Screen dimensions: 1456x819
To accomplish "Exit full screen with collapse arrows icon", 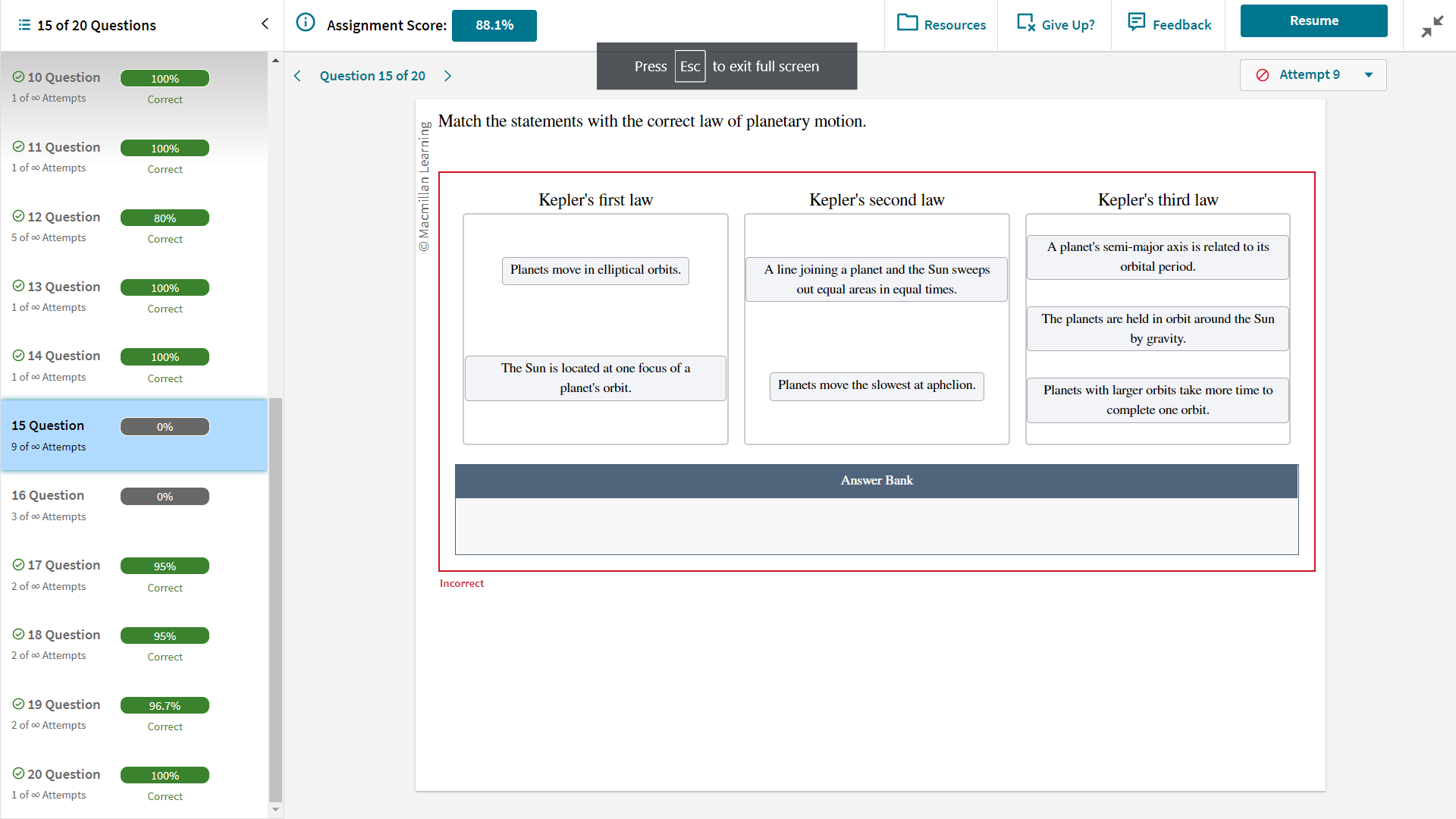I will click(1432, 27).
